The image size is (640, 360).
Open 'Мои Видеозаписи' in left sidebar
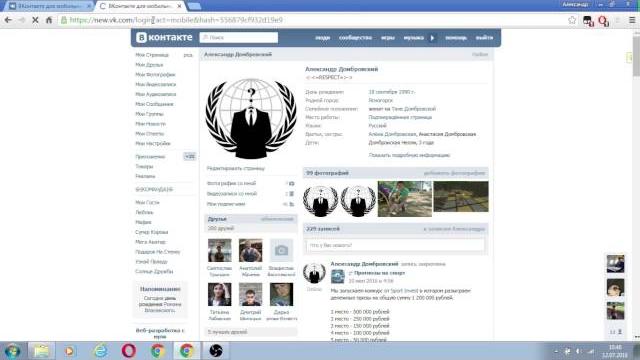click(156, 84)
